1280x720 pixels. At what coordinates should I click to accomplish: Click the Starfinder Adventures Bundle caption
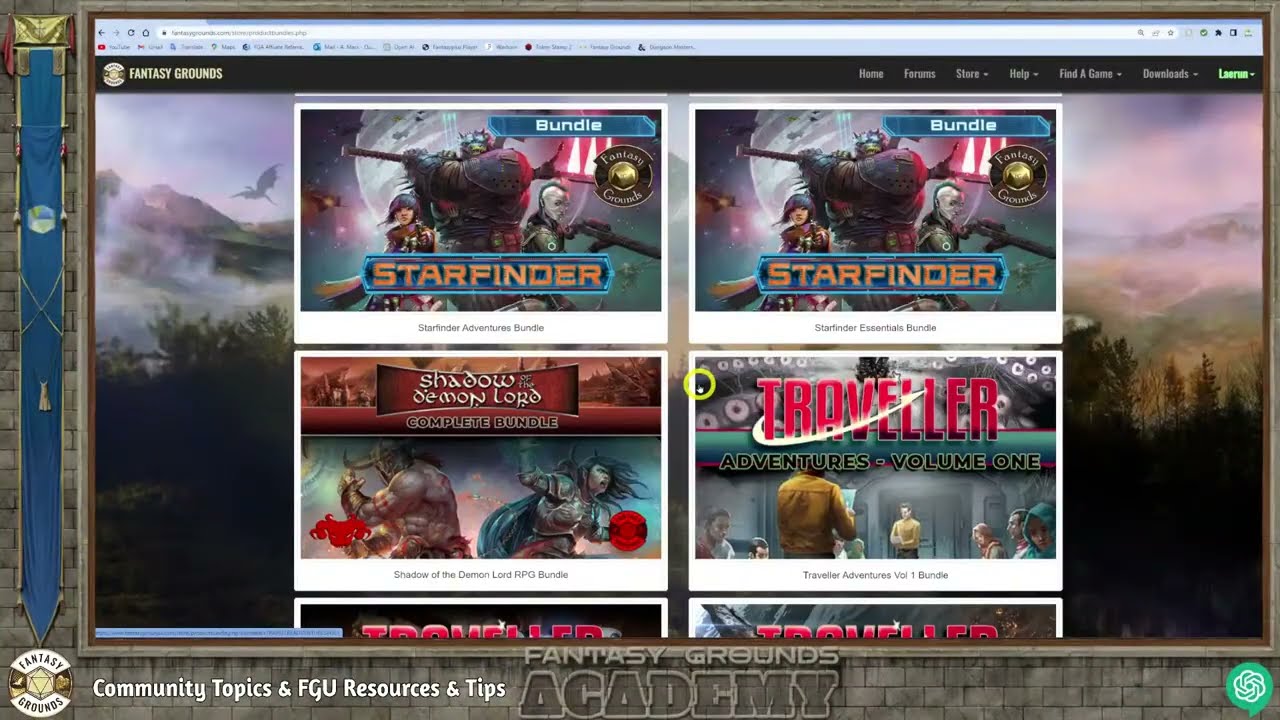[481, 328]
